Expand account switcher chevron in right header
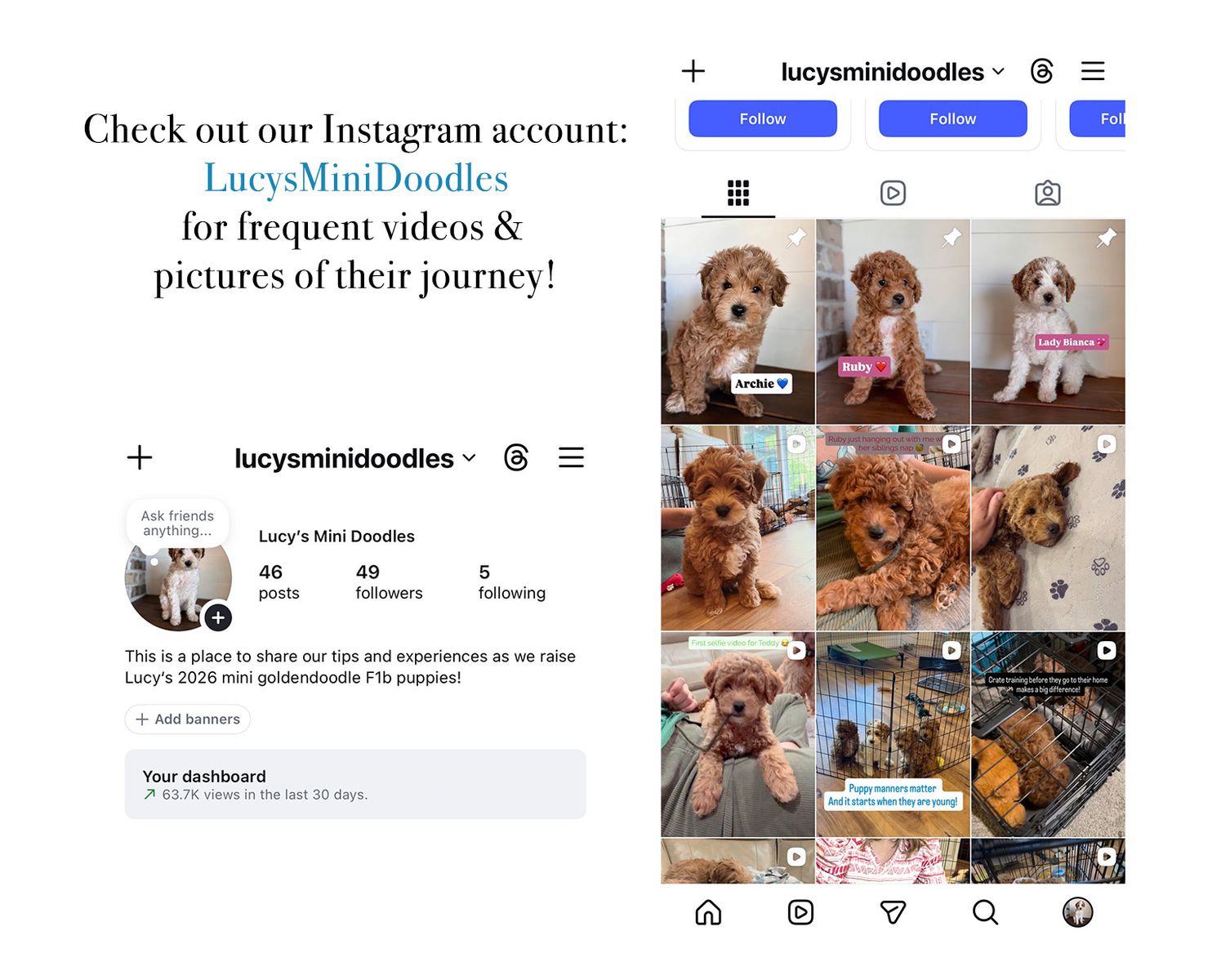The height and width of the screenshot is (980, 1230). (x=998, y=72)
